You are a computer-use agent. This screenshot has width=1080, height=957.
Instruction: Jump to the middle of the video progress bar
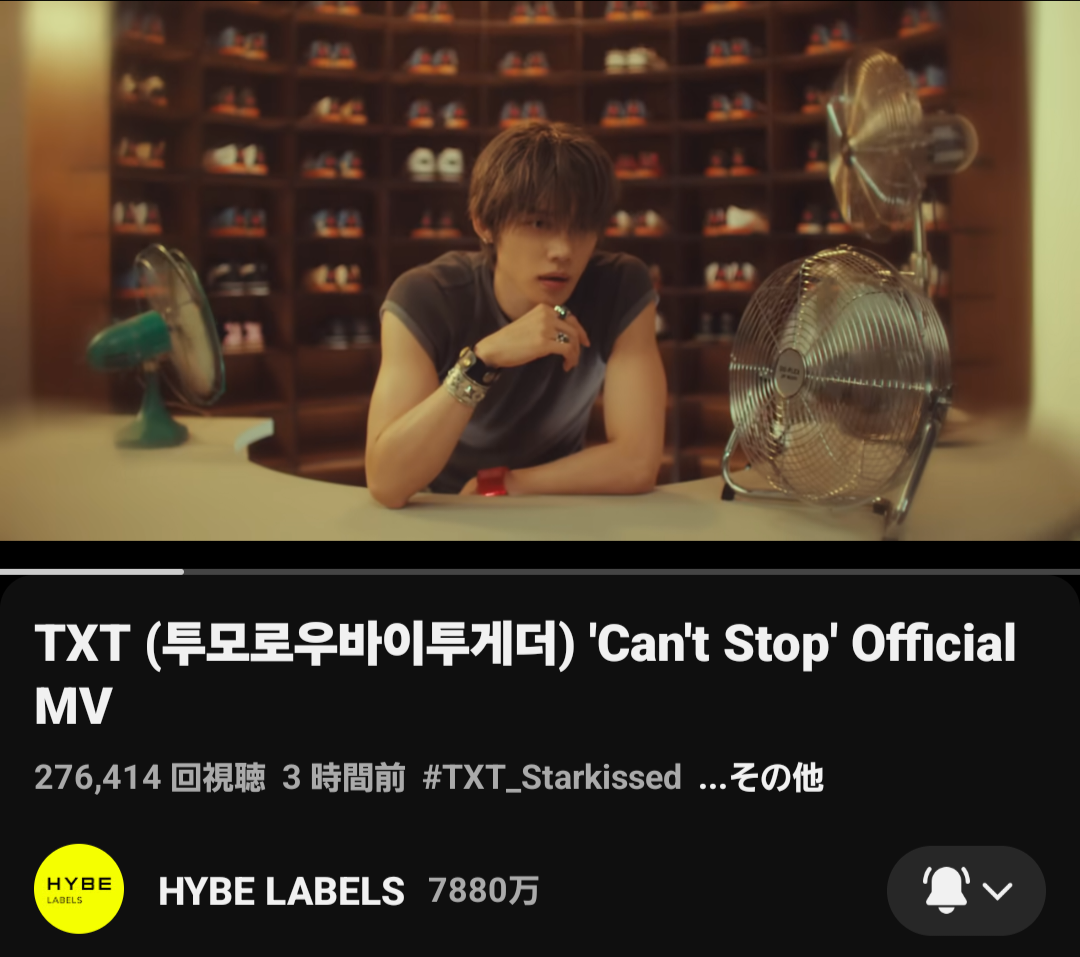540,572
